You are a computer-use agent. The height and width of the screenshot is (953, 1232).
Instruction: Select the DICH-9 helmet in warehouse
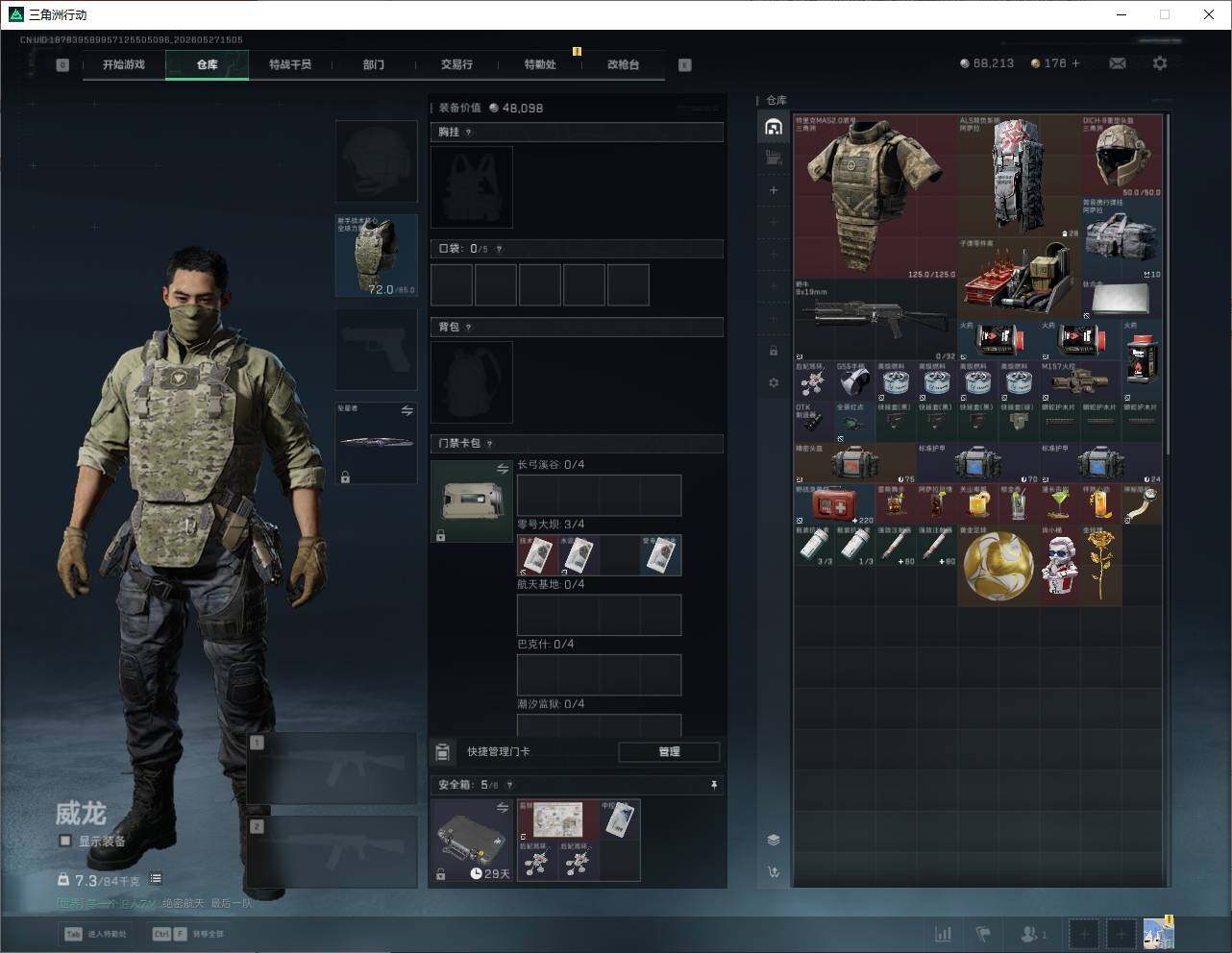(x=1121, y=157)
